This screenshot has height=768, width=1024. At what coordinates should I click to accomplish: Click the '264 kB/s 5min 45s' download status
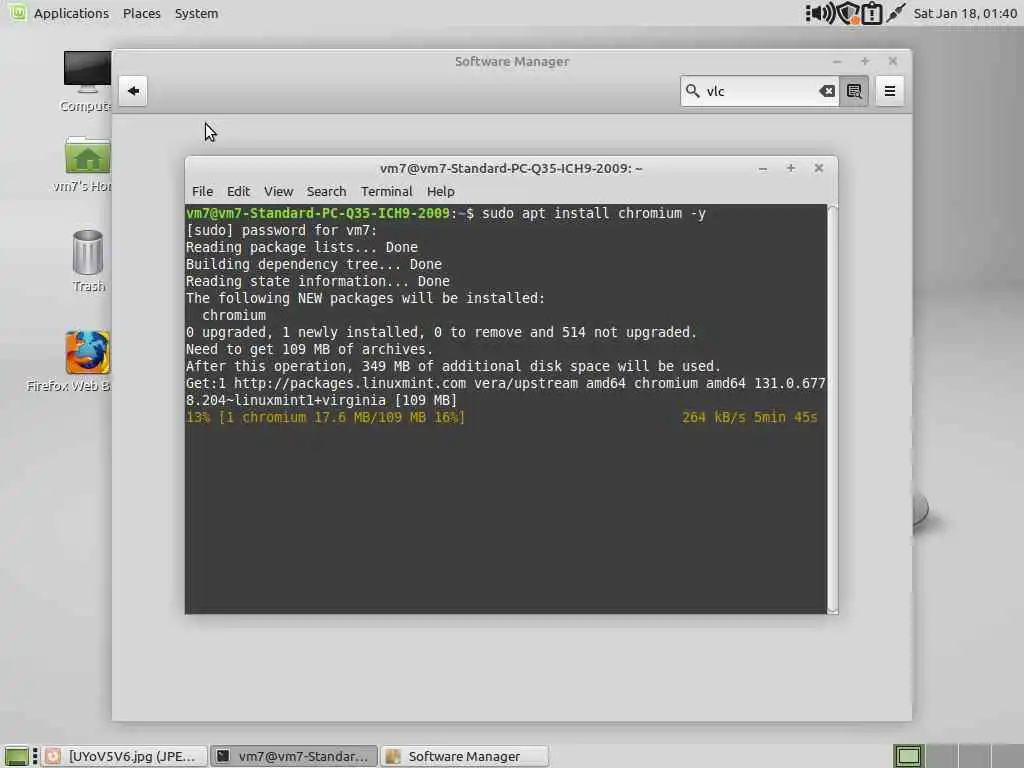(x=750, y=417)
